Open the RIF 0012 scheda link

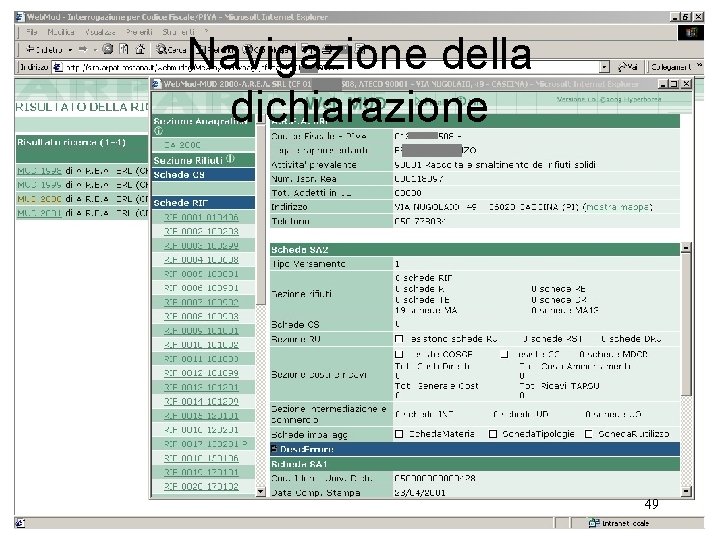[x=202, y=373]
